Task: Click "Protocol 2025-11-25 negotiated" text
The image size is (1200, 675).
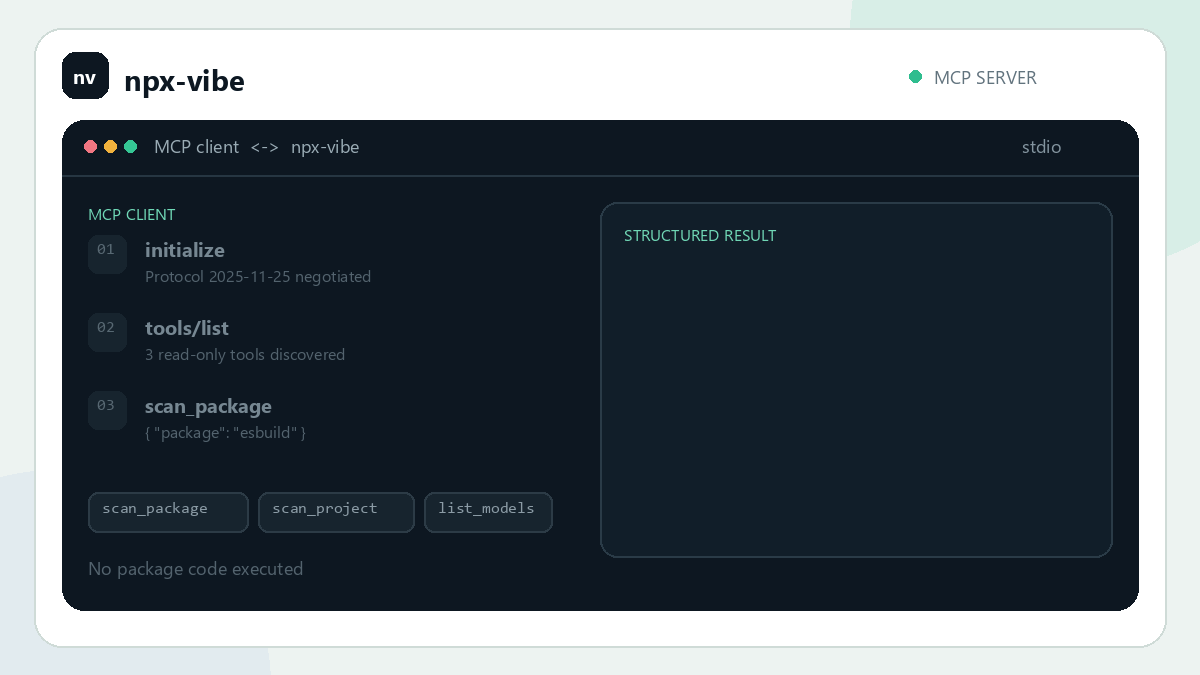Action: (x=258, y=276)
